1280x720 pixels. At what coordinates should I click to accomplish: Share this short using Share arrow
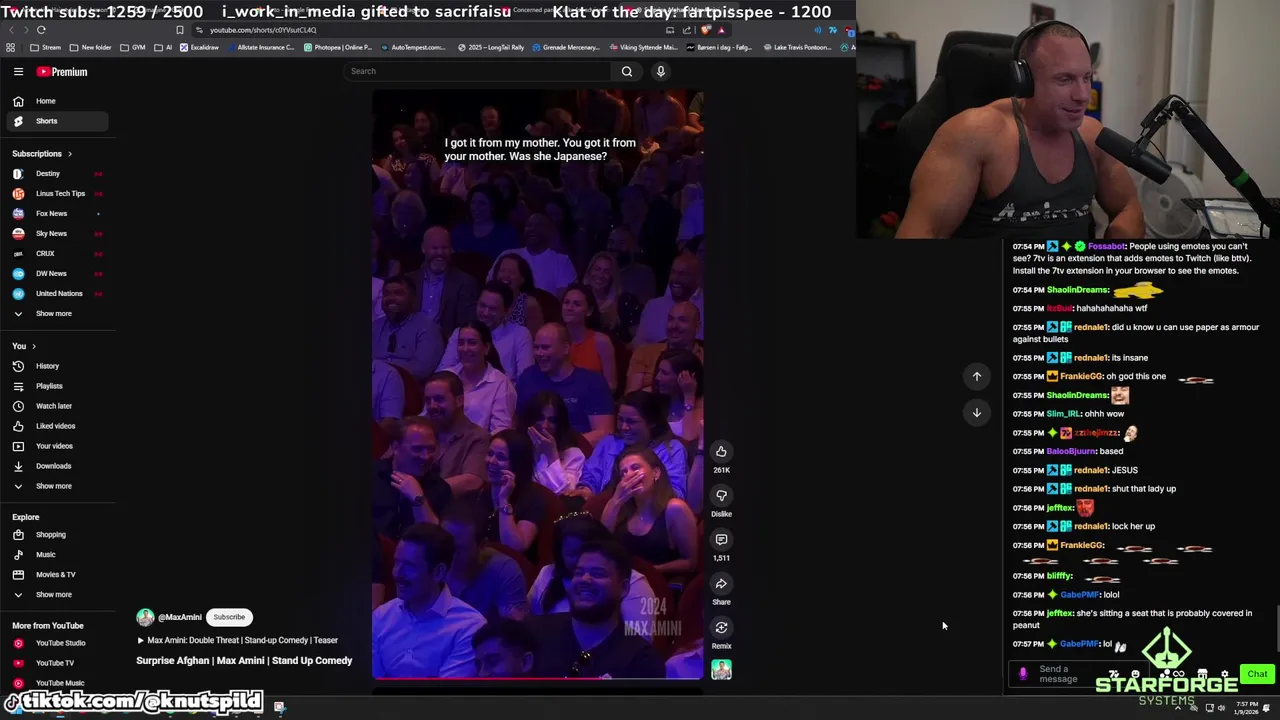click(x=721, y=584)
